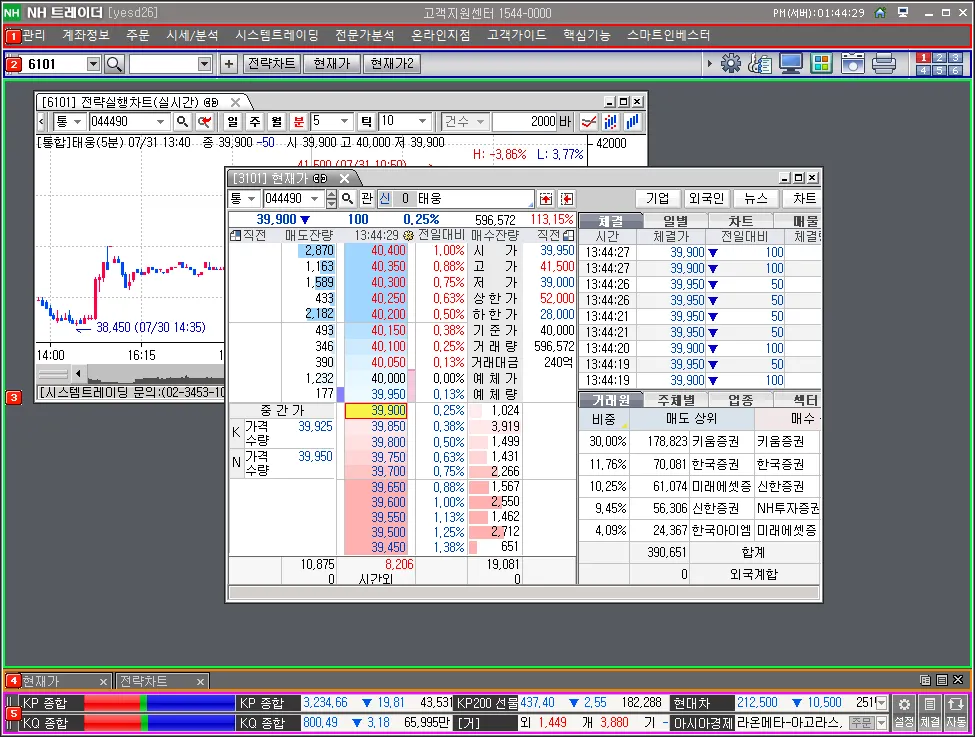Viewport: 975px width, 737px height.
Task: Click the 직전 icon left of 매도잔량 header
Action: [x=236, y=236]
